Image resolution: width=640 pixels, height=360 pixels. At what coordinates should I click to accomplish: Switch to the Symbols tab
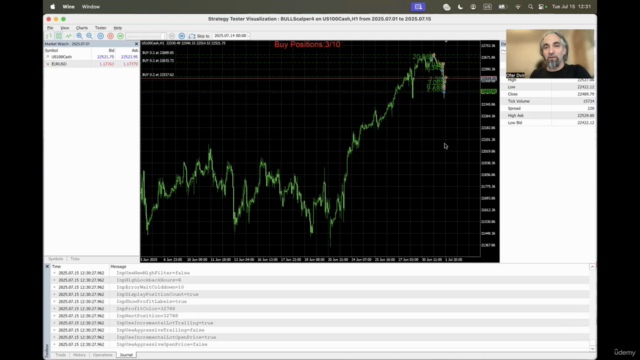(x=56, y=259)
